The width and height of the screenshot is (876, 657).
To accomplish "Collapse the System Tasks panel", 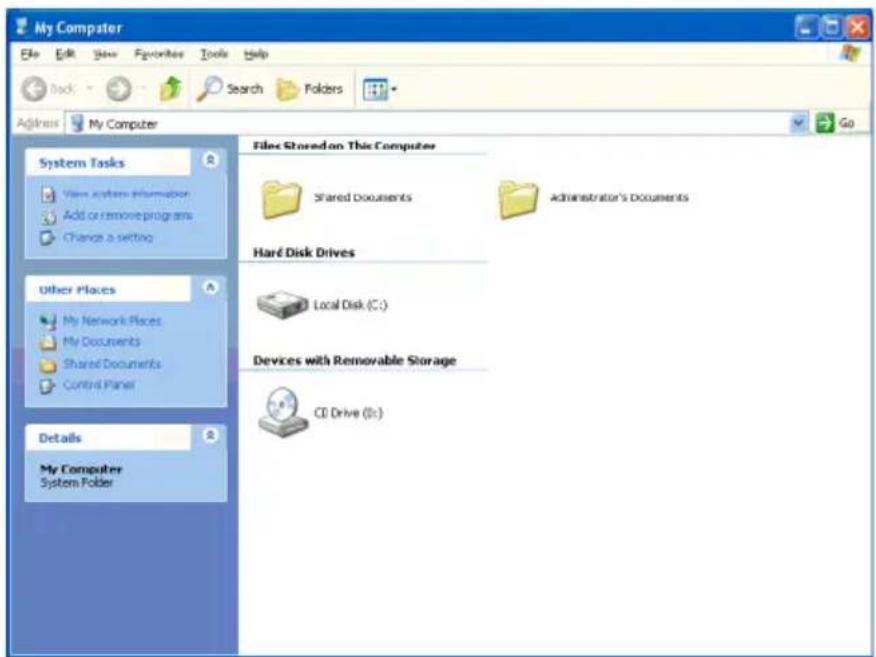I will [x=210, y=160].
